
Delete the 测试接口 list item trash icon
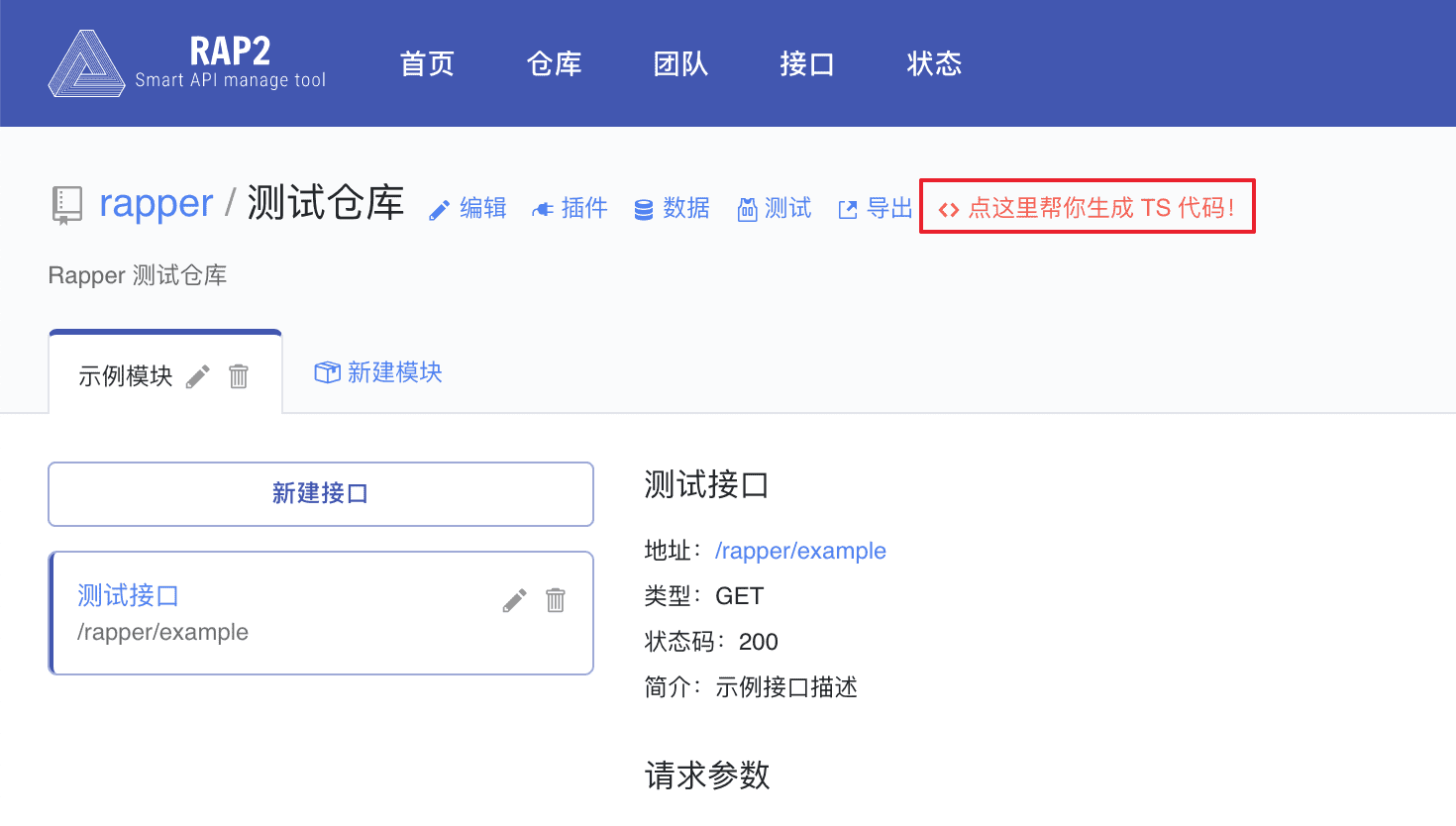(x=556, y=600)
